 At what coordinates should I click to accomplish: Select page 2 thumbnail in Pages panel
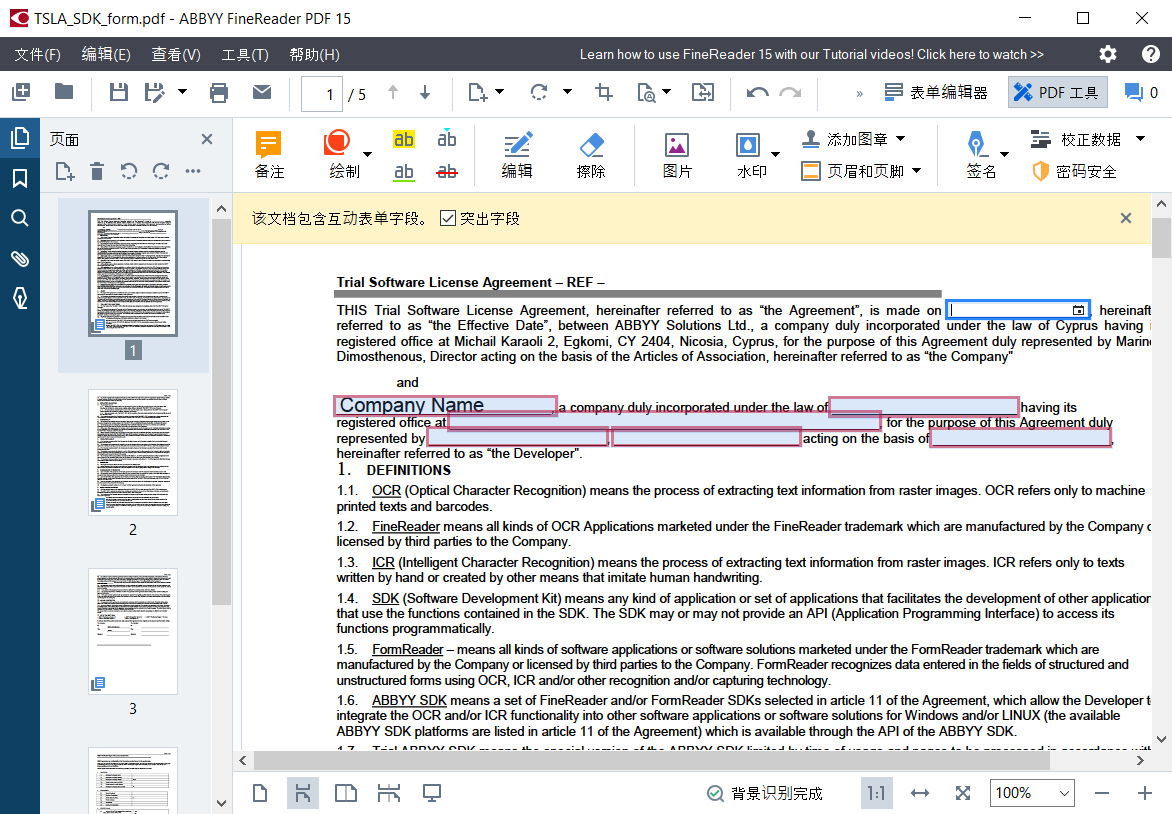pyautogui.click(x=133, y=452)
